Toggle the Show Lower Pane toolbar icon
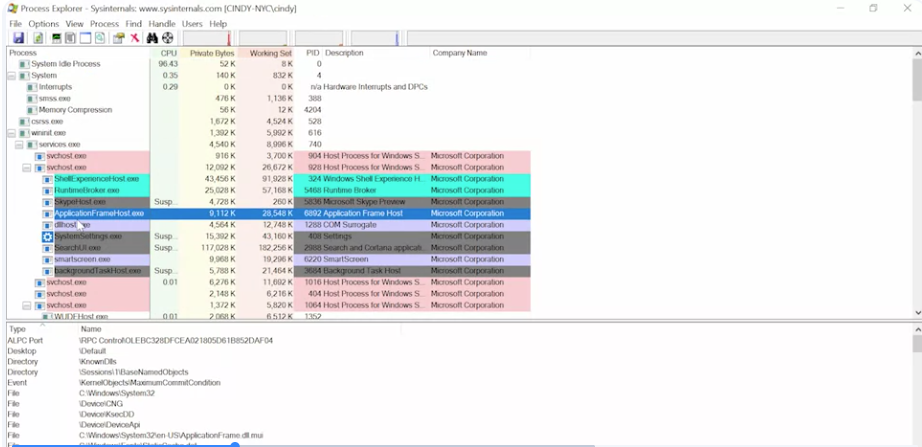 tap(85, 38)
